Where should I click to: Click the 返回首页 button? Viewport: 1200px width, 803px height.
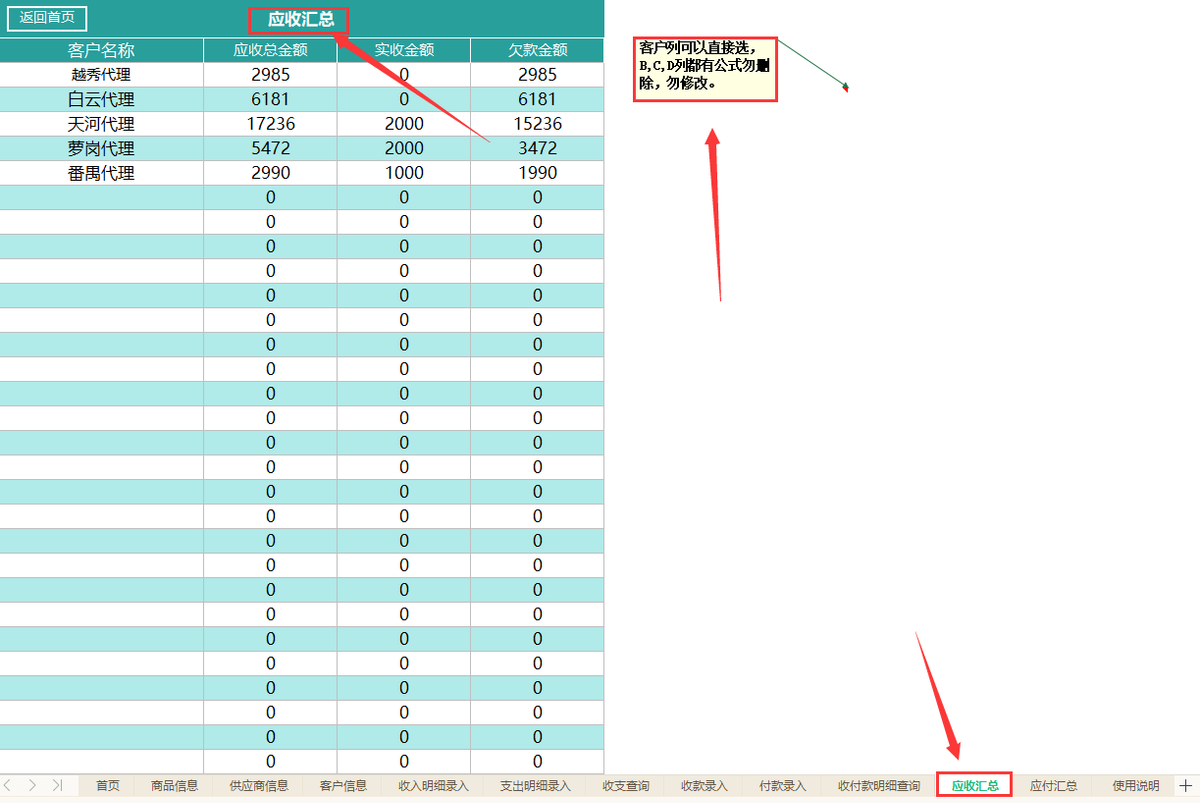pos(47,18)
